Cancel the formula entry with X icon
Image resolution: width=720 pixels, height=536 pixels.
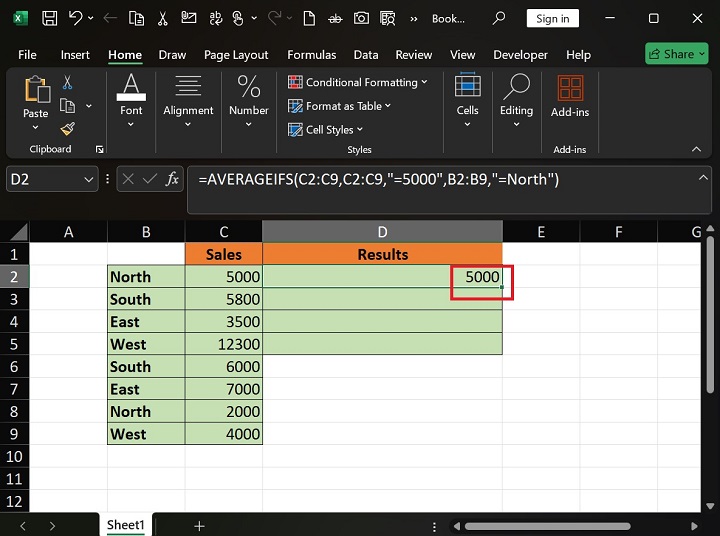128,179
